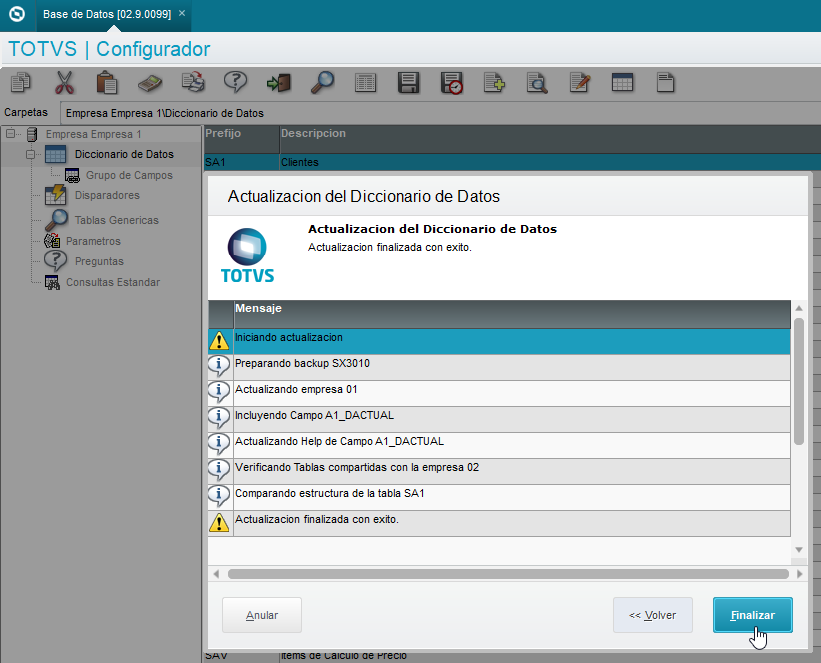Viewport: 821px width, 663px height.
Task: Select 'Verificando Tablas compartidas' message row
Action: (x=499, y=471)
